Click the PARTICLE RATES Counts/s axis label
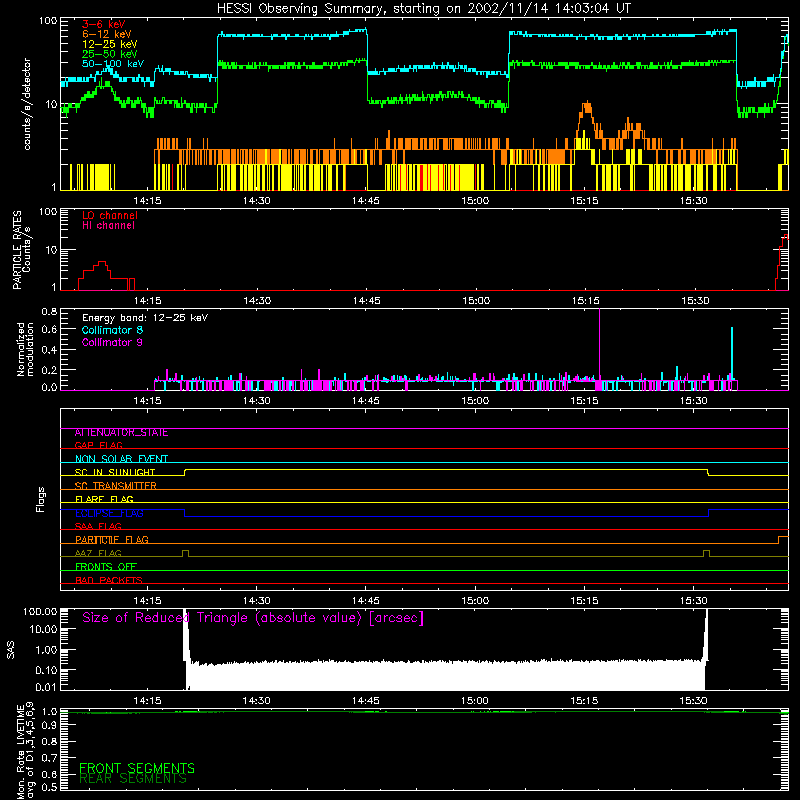The width and height of the screenshot is (800, 800). (21, 250)
